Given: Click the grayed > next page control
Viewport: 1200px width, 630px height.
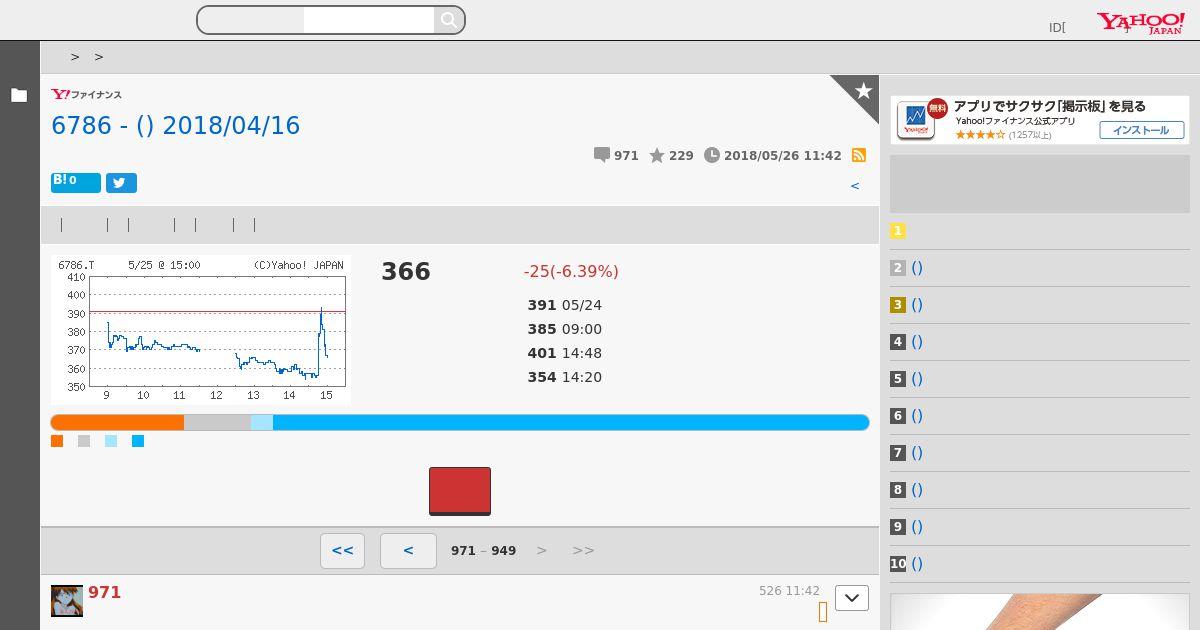Looking at the screenshot, I should 542,550.
